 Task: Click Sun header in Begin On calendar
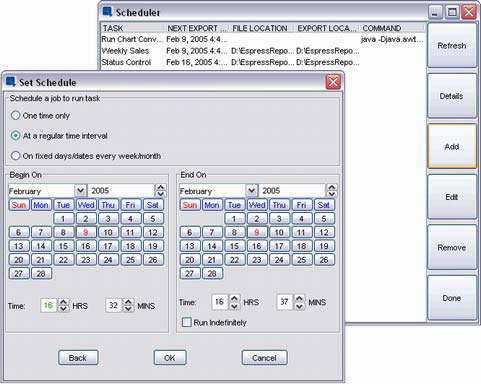pyautogui.click(x=19, y=205)
